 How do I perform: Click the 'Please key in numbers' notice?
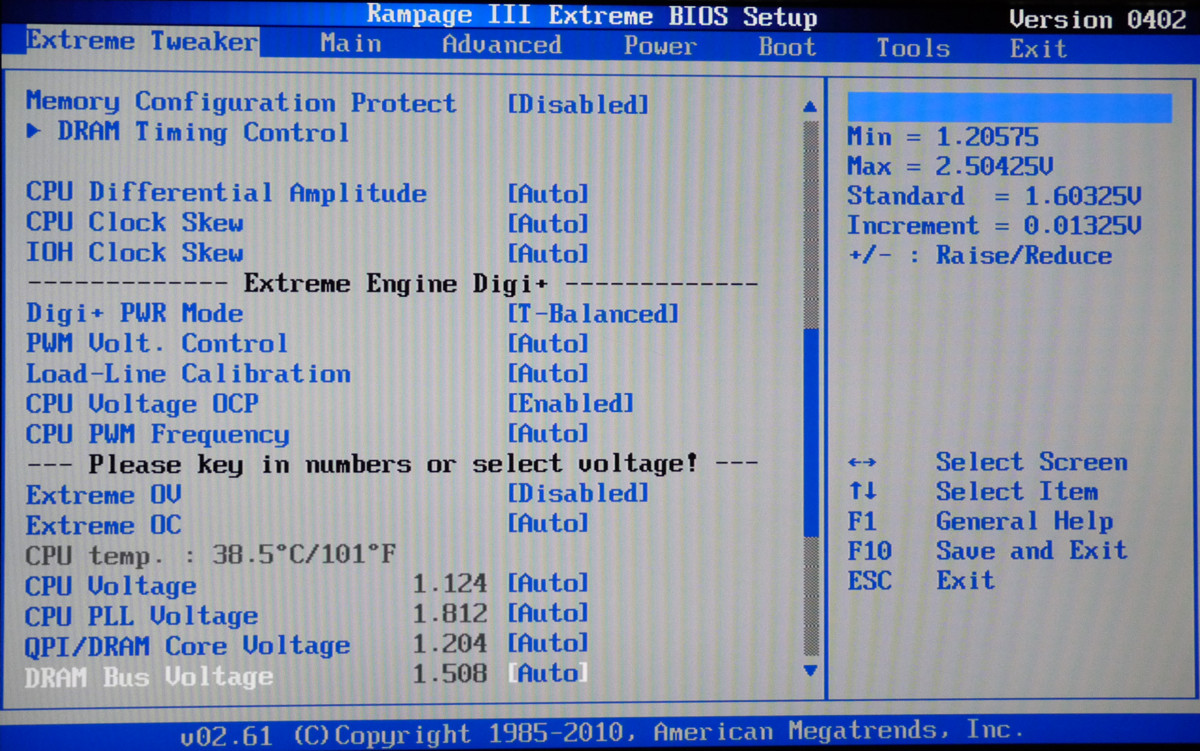392,464
